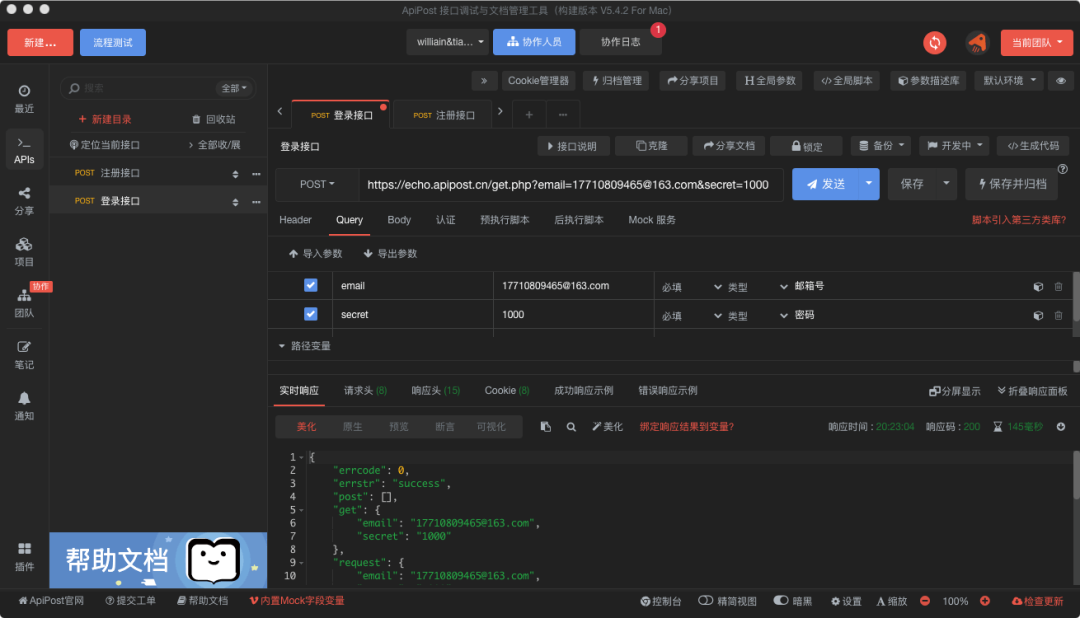Open the 默认环境 environment dropdown
1080x618 pixels.
(x=1009, y=81)
